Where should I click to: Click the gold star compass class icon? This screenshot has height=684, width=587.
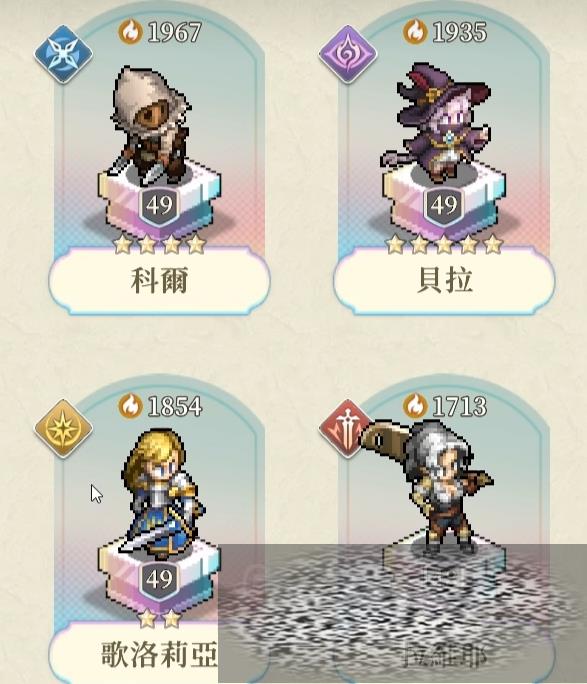point(63,428)
